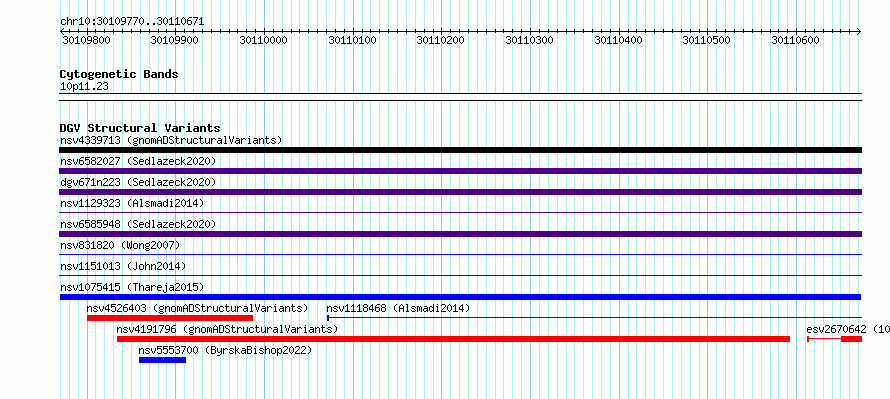
Task: Click the DGV Structural Variants track title
Action: click(140, 128)
